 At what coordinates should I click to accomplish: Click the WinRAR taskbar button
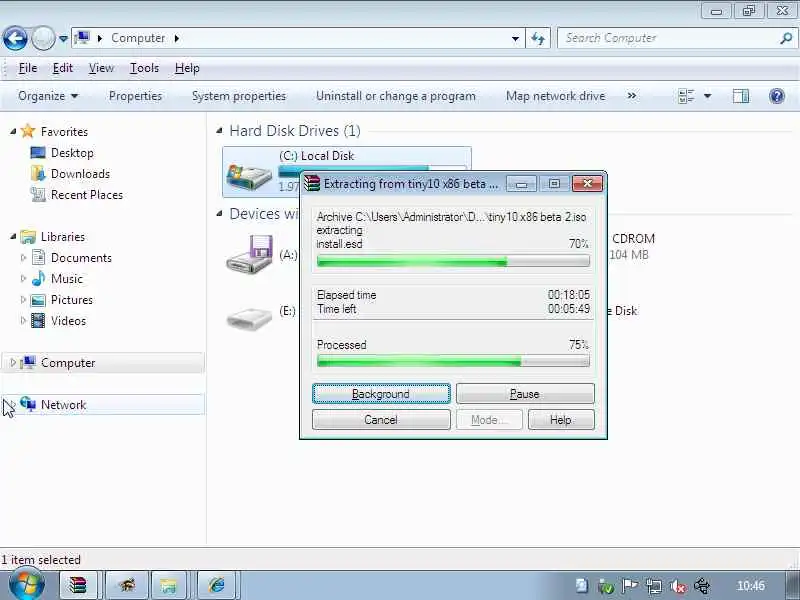pos(78,585)
